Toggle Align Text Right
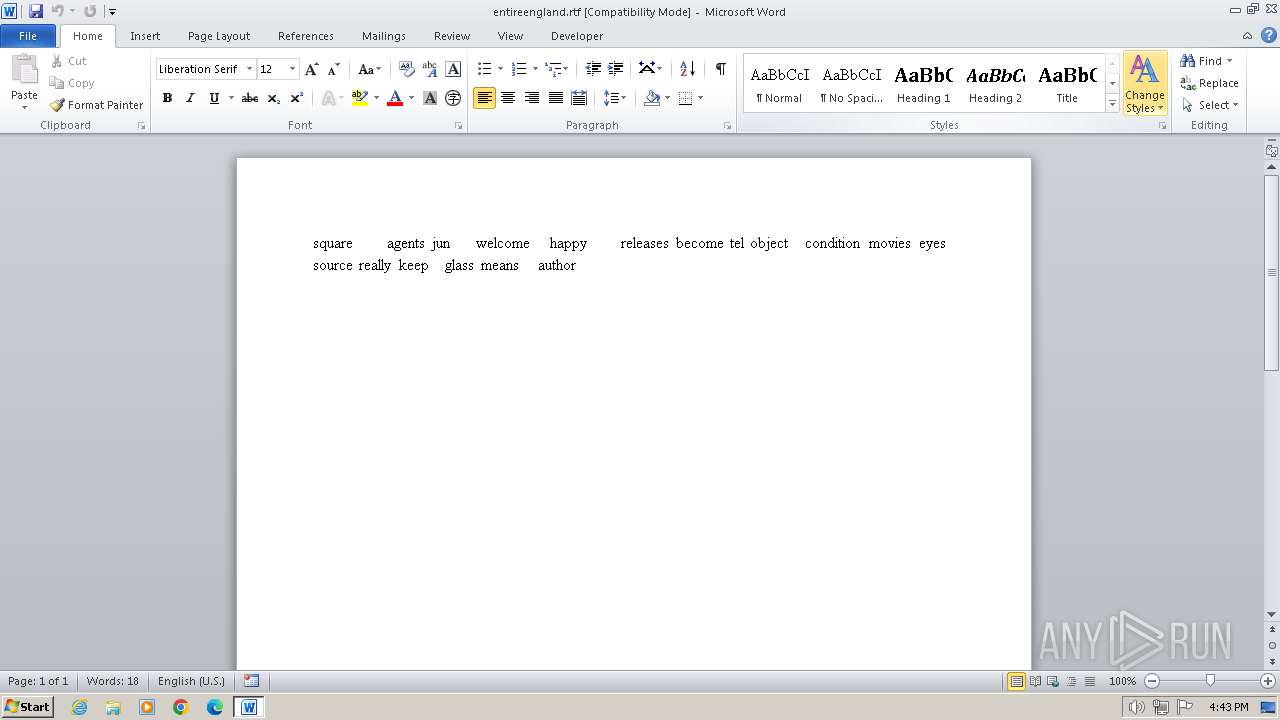The height and width of the screenshot is (720, 1280). [532, 98]
